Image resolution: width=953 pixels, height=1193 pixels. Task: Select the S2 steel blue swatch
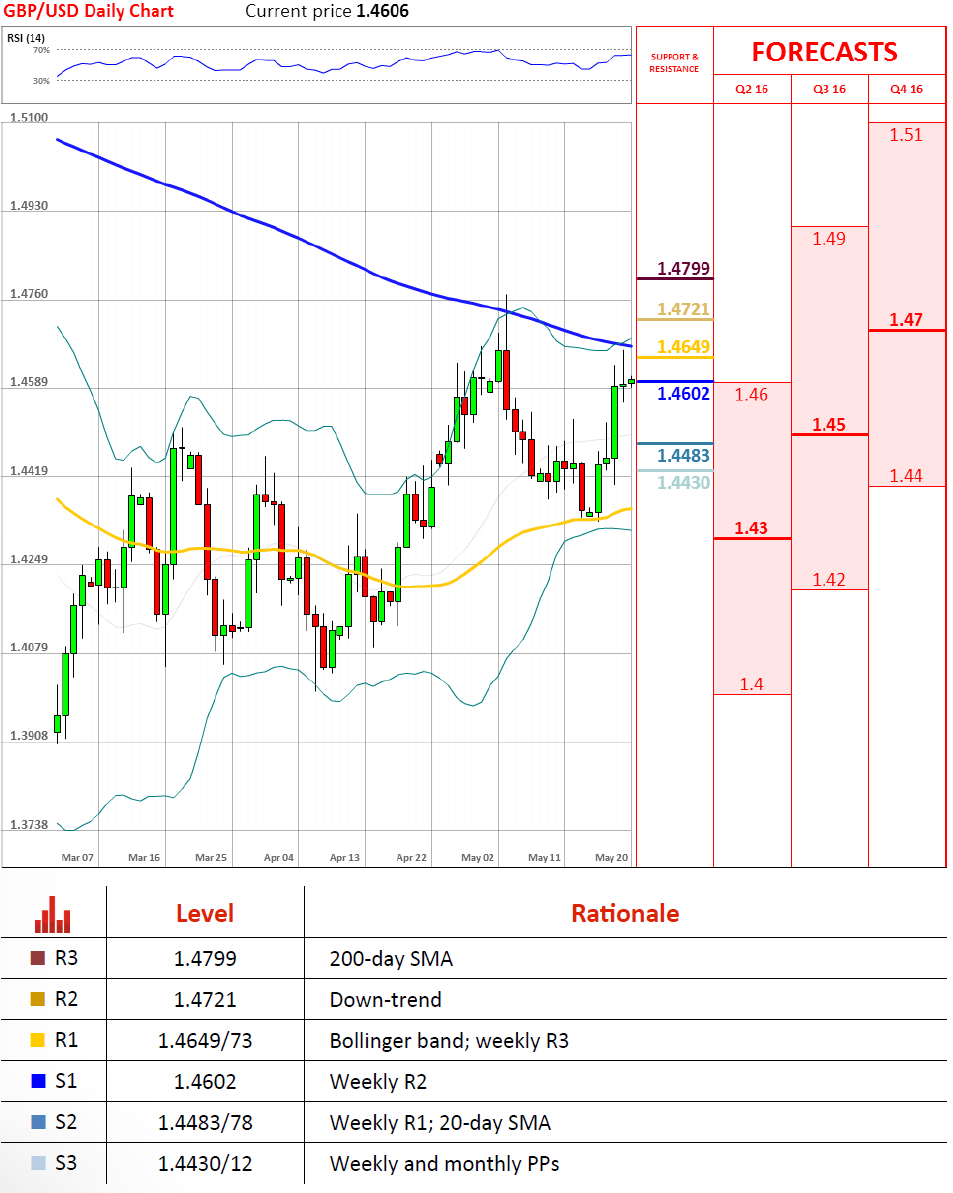click(38, 1122)
